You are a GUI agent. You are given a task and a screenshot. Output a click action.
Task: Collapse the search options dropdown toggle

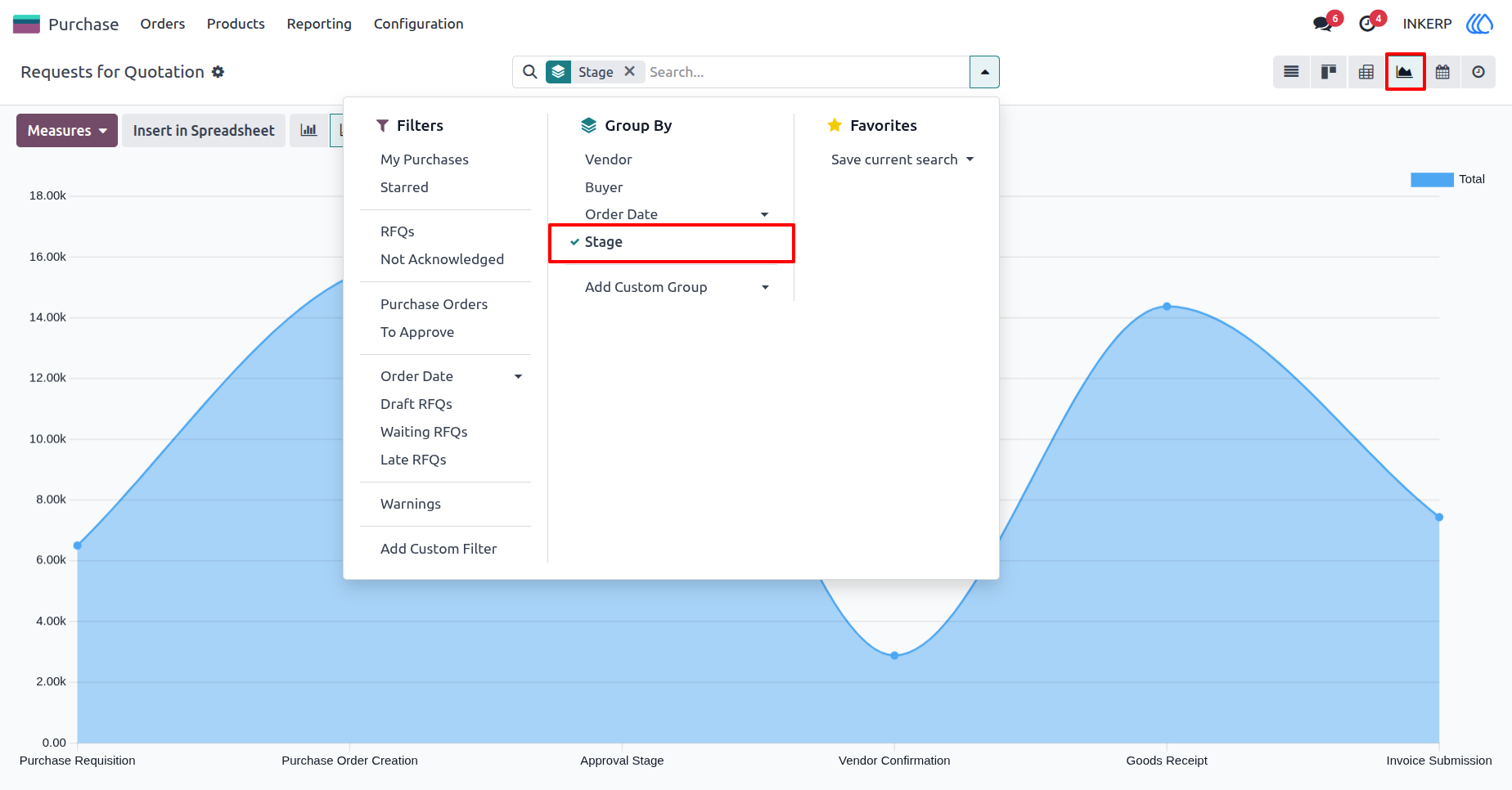tap(984, 72)
